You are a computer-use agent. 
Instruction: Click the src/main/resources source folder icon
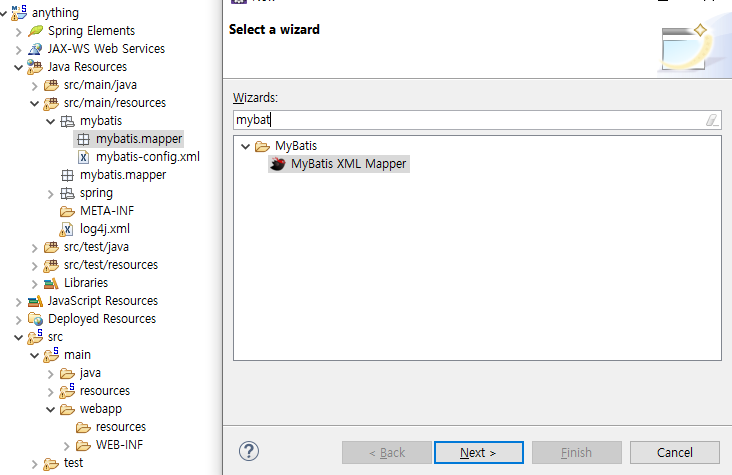coord(51,103)
